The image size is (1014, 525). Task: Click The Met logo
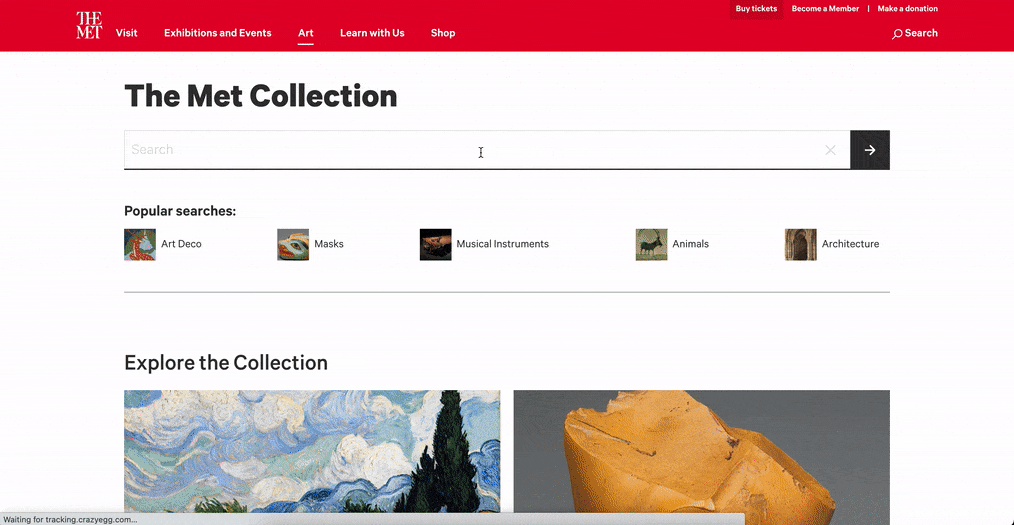point(89,25)
